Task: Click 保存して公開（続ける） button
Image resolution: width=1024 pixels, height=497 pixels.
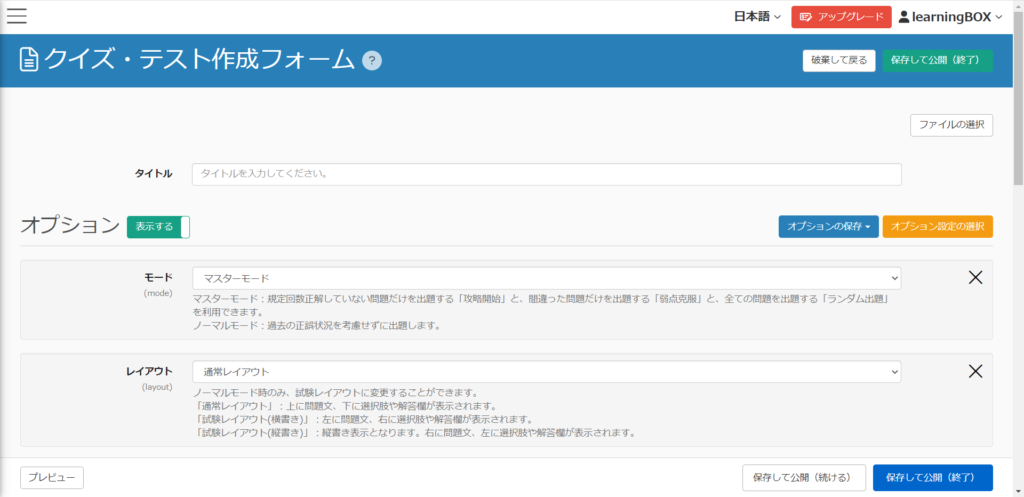Action: click(x=802, y=478)
